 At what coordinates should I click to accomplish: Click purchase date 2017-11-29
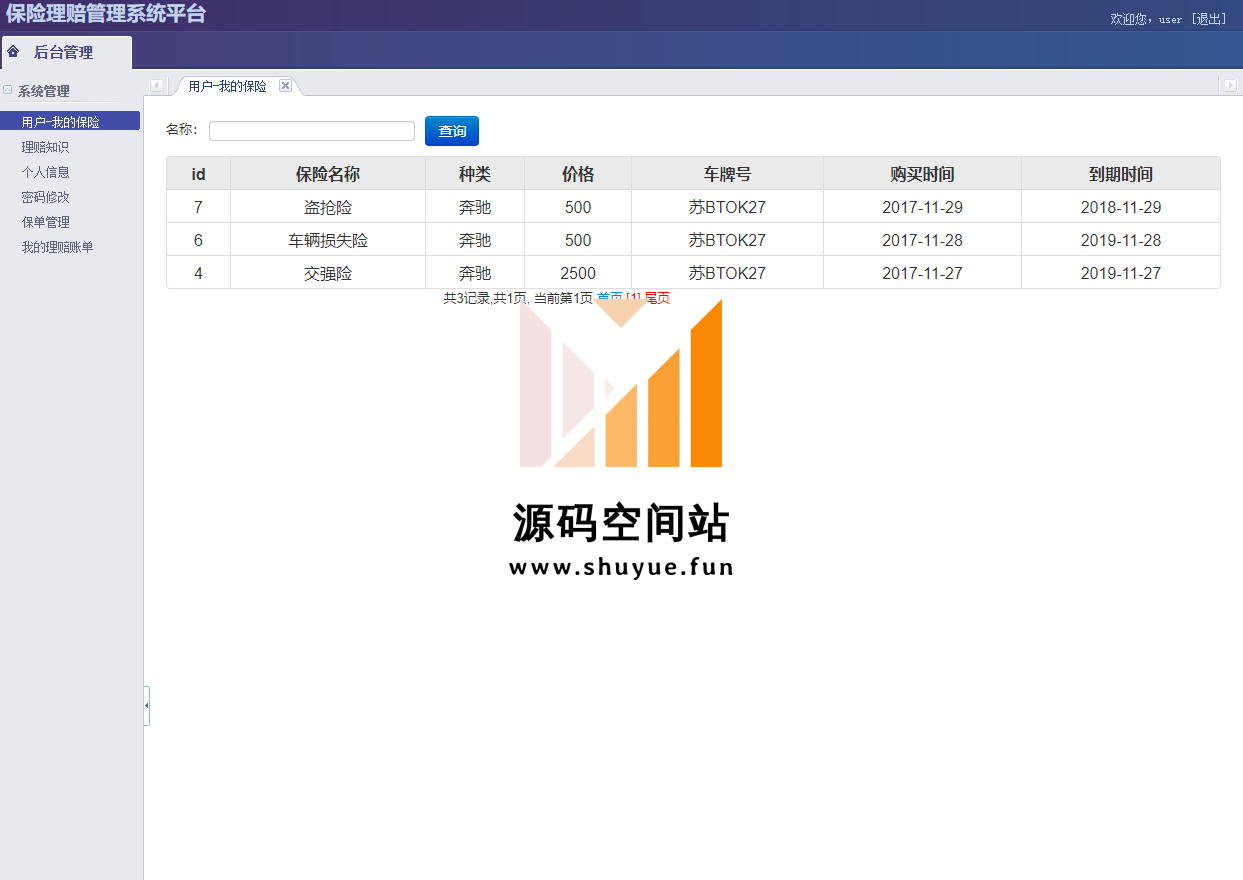point(922,207)
